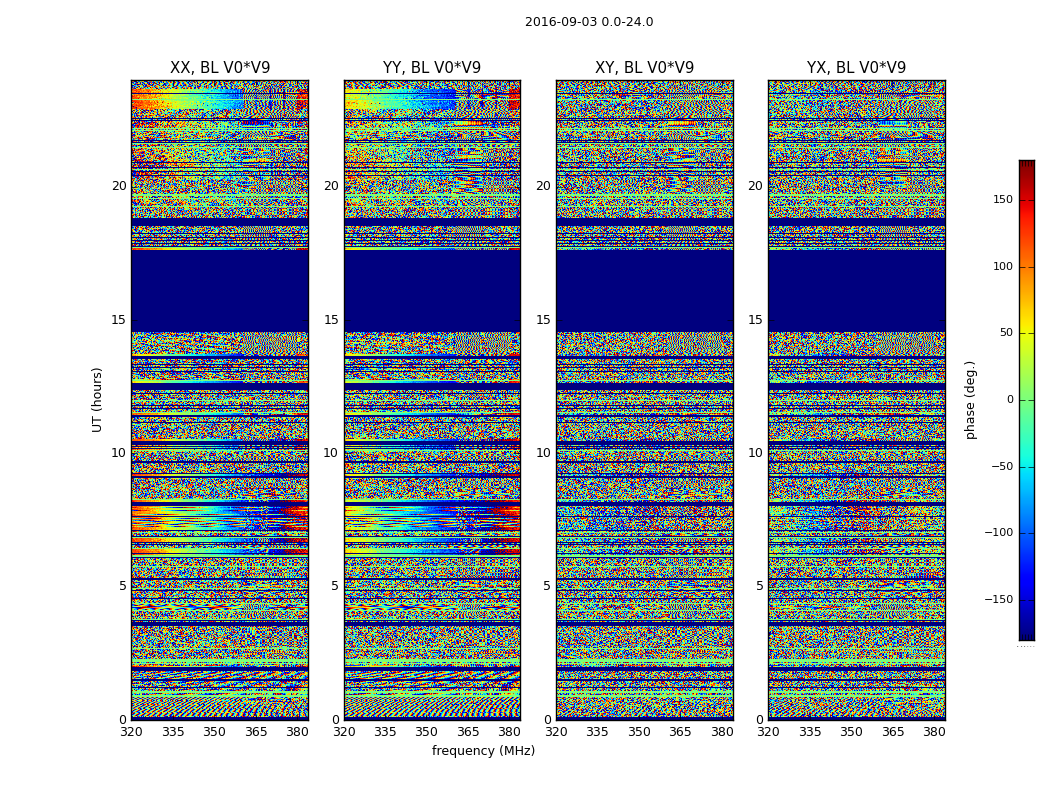
Task: Click y-axis tick "5" of XX panel
Action: tap(122, 586)
